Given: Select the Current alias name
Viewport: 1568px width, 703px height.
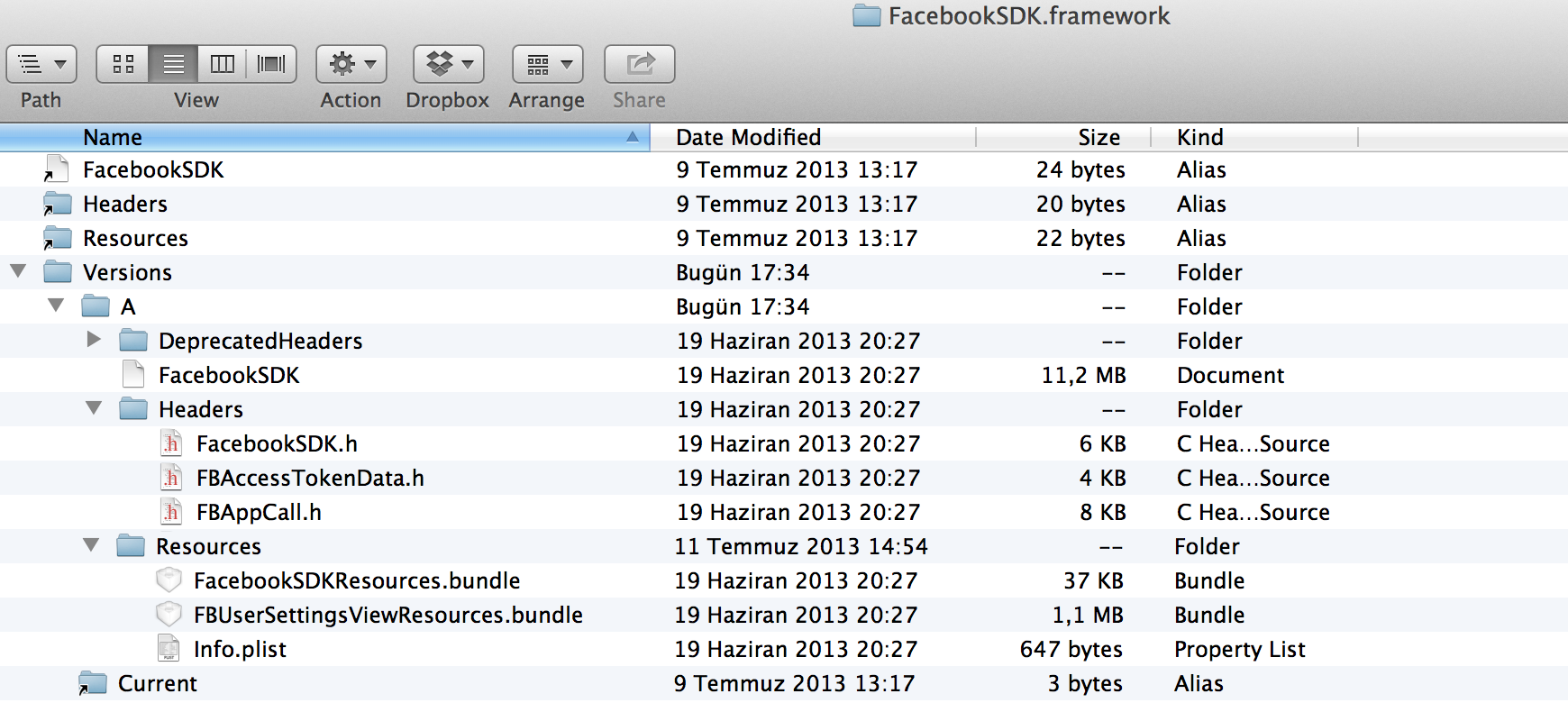Looking at the screenshot, I should click(158, 683).
